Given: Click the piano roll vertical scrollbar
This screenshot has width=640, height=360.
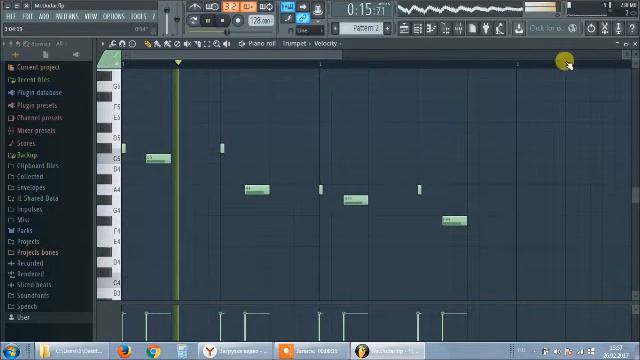Looking at the screenshot, I should tap(636, 195).
